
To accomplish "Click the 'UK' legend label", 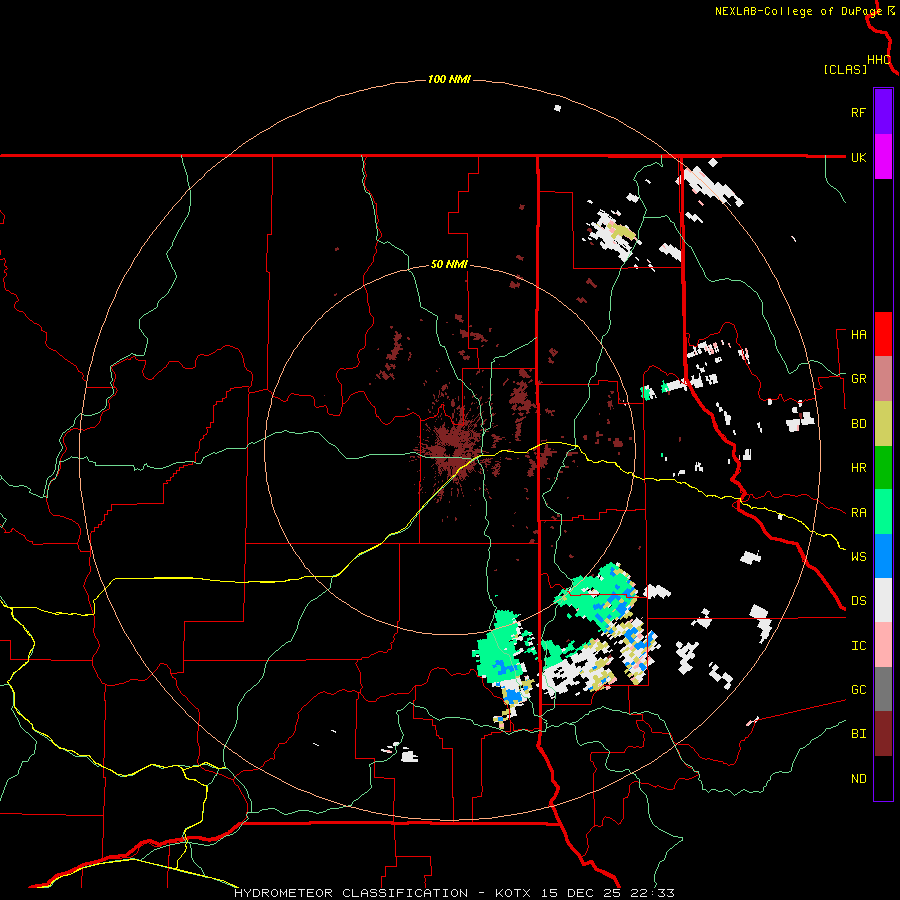I will point(859,157).
